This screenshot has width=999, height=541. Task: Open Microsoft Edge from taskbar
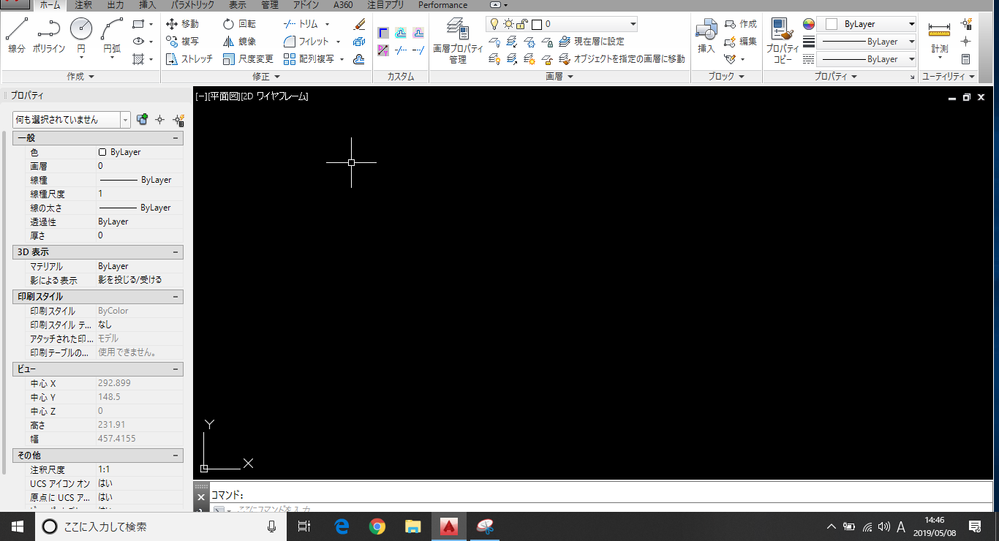342,526
